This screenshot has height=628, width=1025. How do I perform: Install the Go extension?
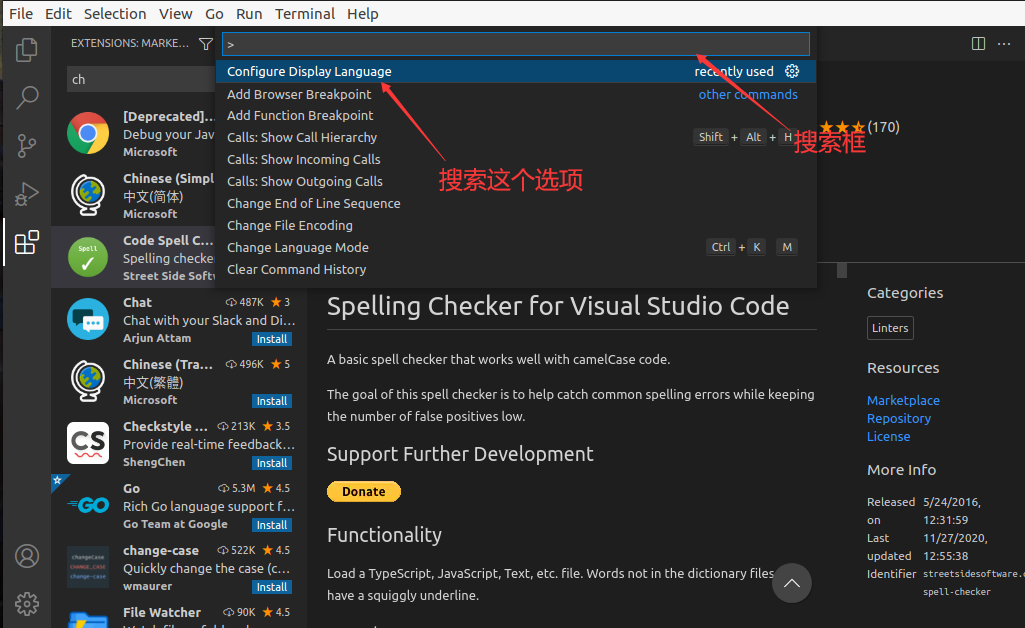point(272,525)
